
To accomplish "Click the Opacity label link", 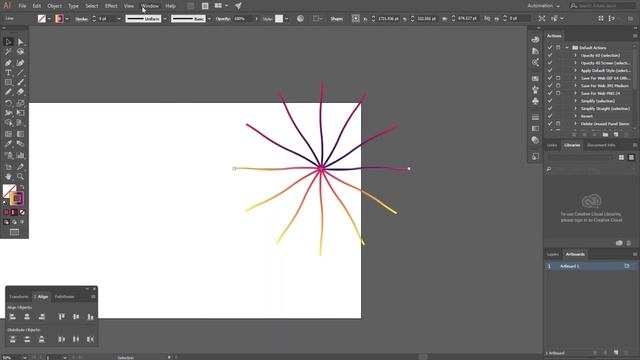I will (223, 19).
